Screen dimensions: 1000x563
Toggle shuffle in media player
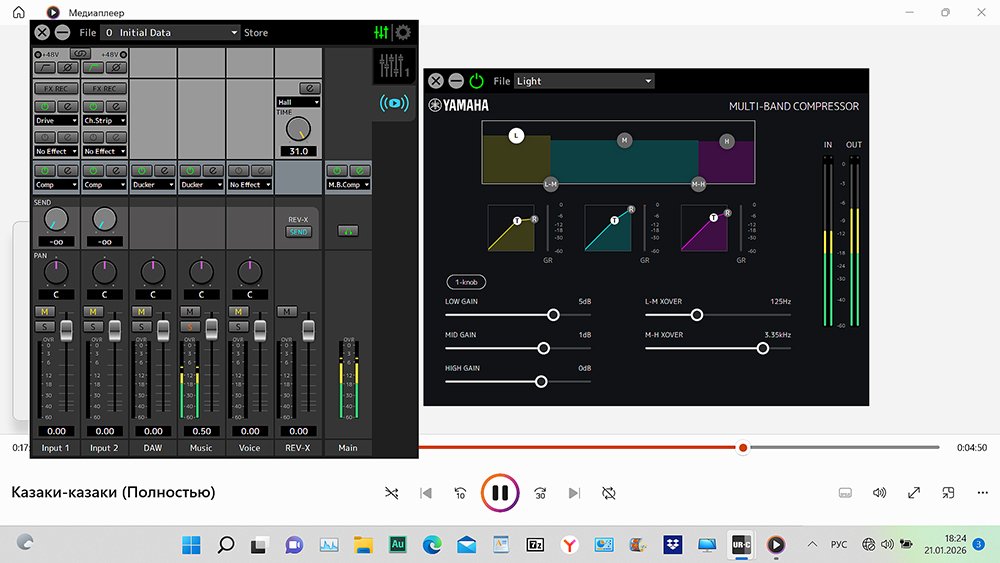pos(392,493)
